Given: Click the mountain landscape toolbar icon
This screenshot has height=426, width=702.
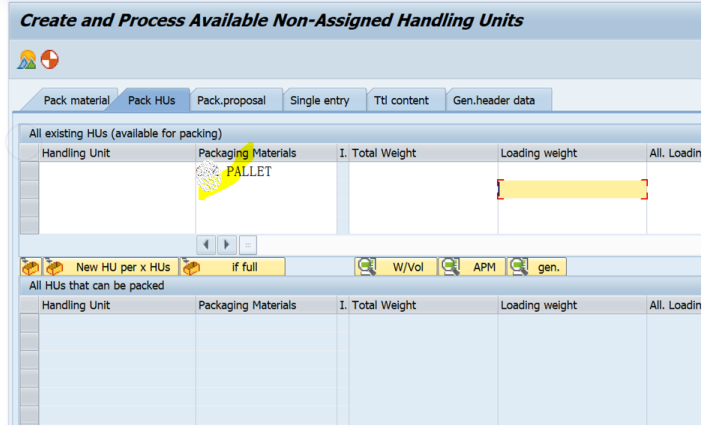Looking at the screenshot, I should click(27, 60).
